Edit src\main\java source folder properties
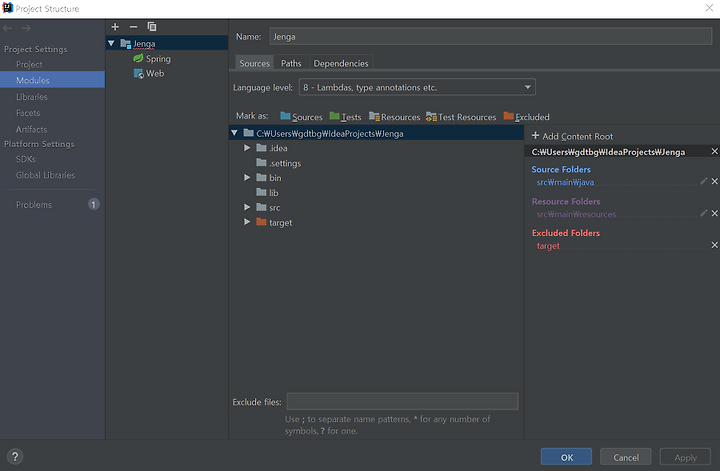The image size is (720, 471). tap(703, 181)
